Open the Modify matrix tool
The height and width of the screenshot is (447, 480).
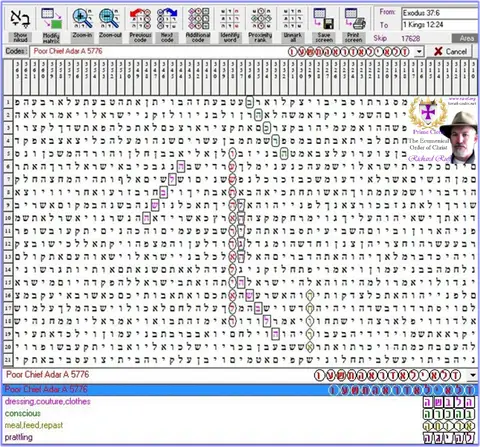point(51,18)
